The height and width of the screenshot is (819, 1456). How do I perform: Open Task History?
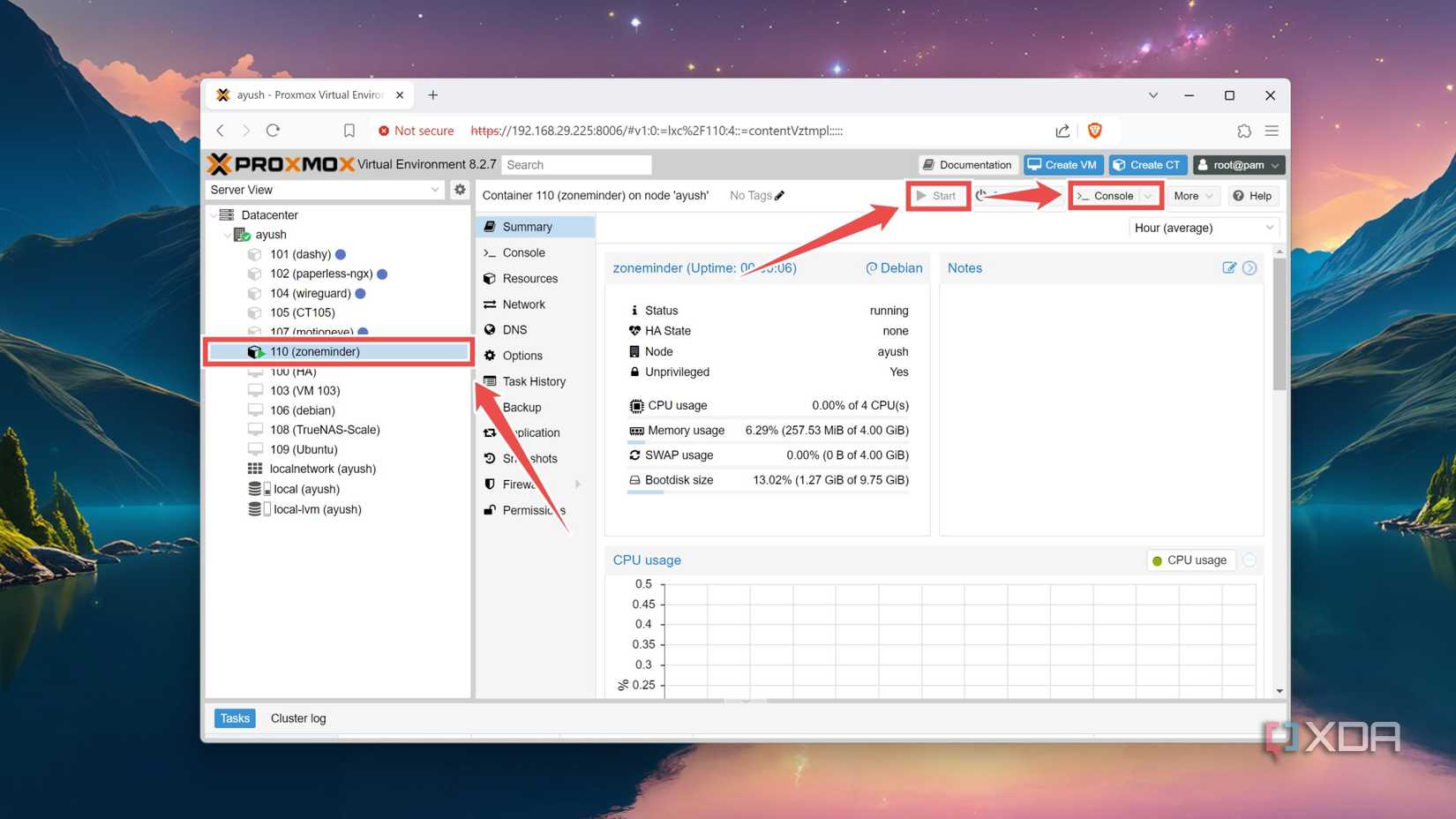pos(536,381)
